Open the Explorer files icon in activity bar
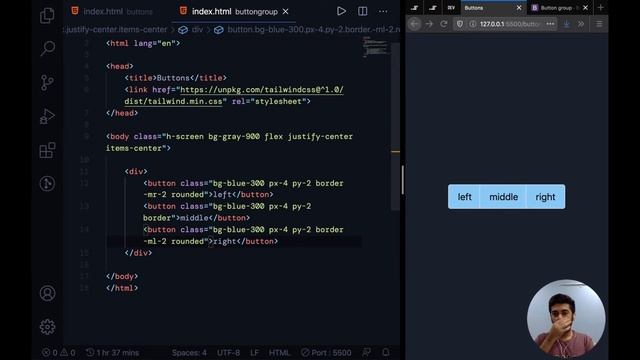This screenshot has width=640, height=360. (x=47, y=16)
